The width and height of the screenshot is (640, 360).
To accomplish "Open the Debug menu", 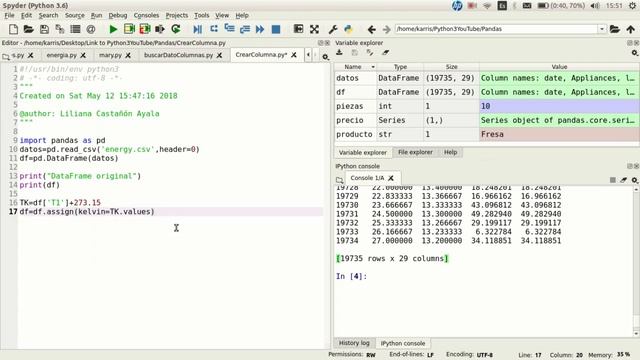I will coord(118,16).
